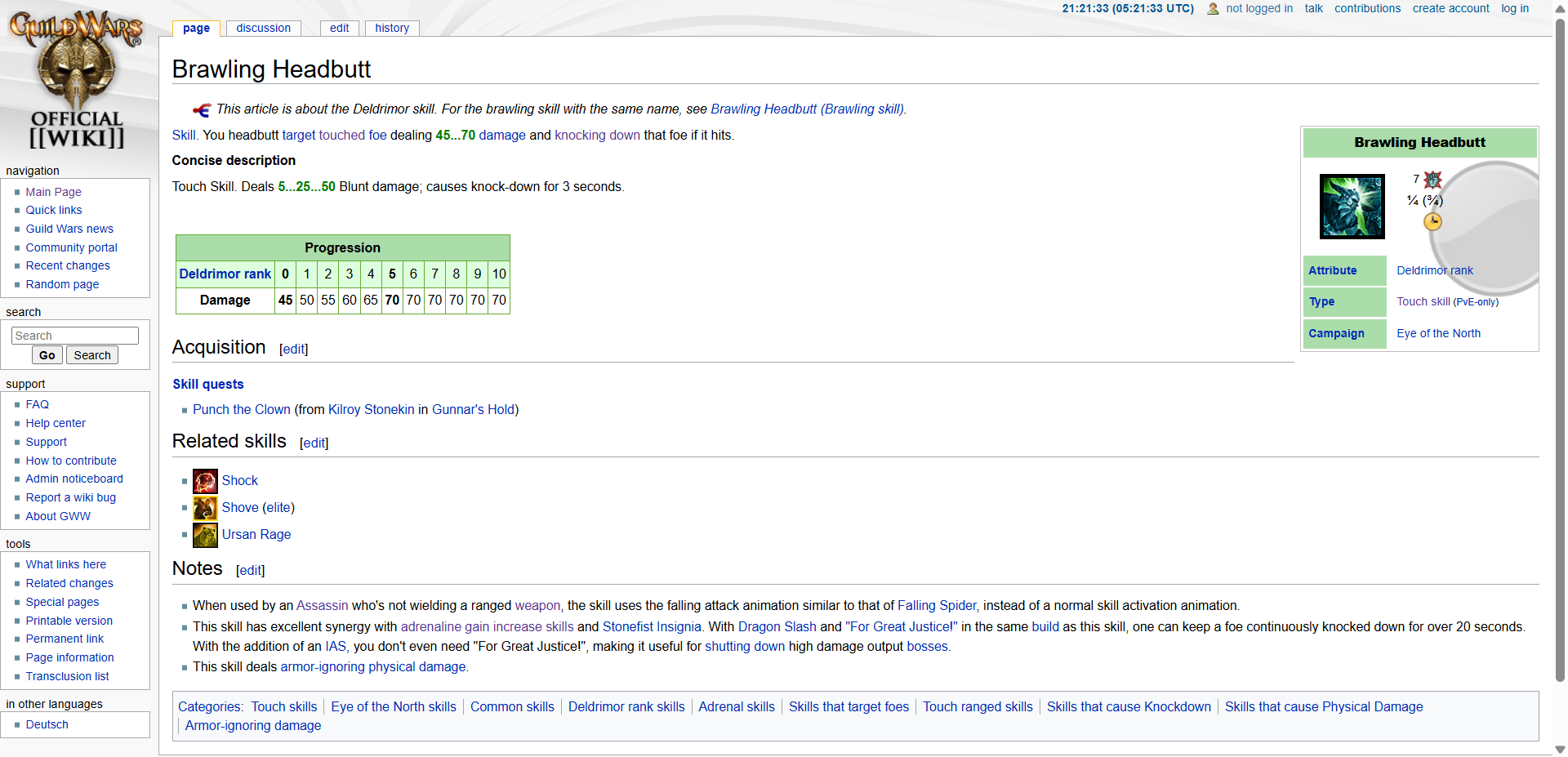Open the edit tab
The height and width of the screenshot is (757, 1568).
tap(339, 28)
